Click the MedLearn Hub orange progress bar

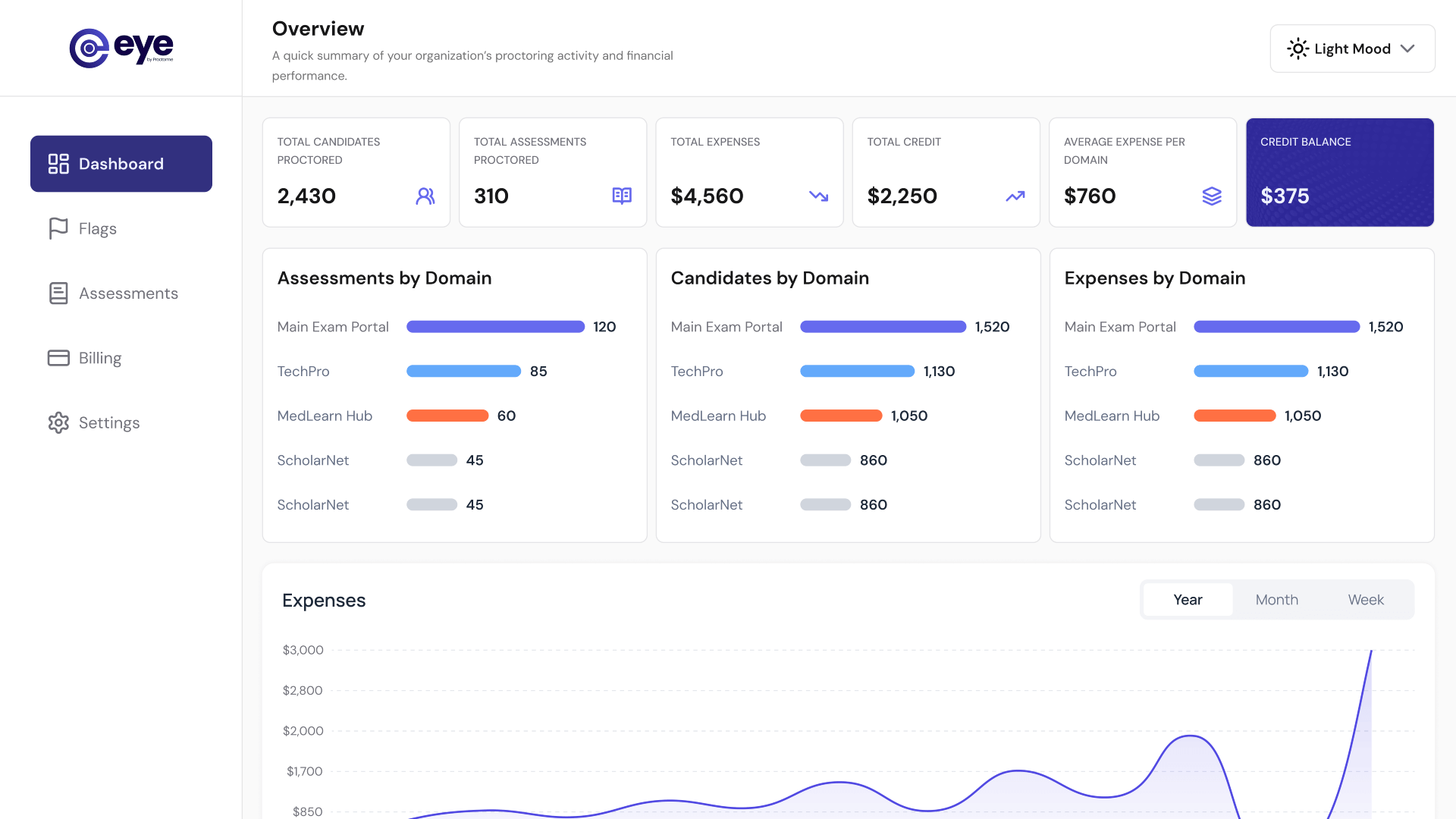[447, 416]
